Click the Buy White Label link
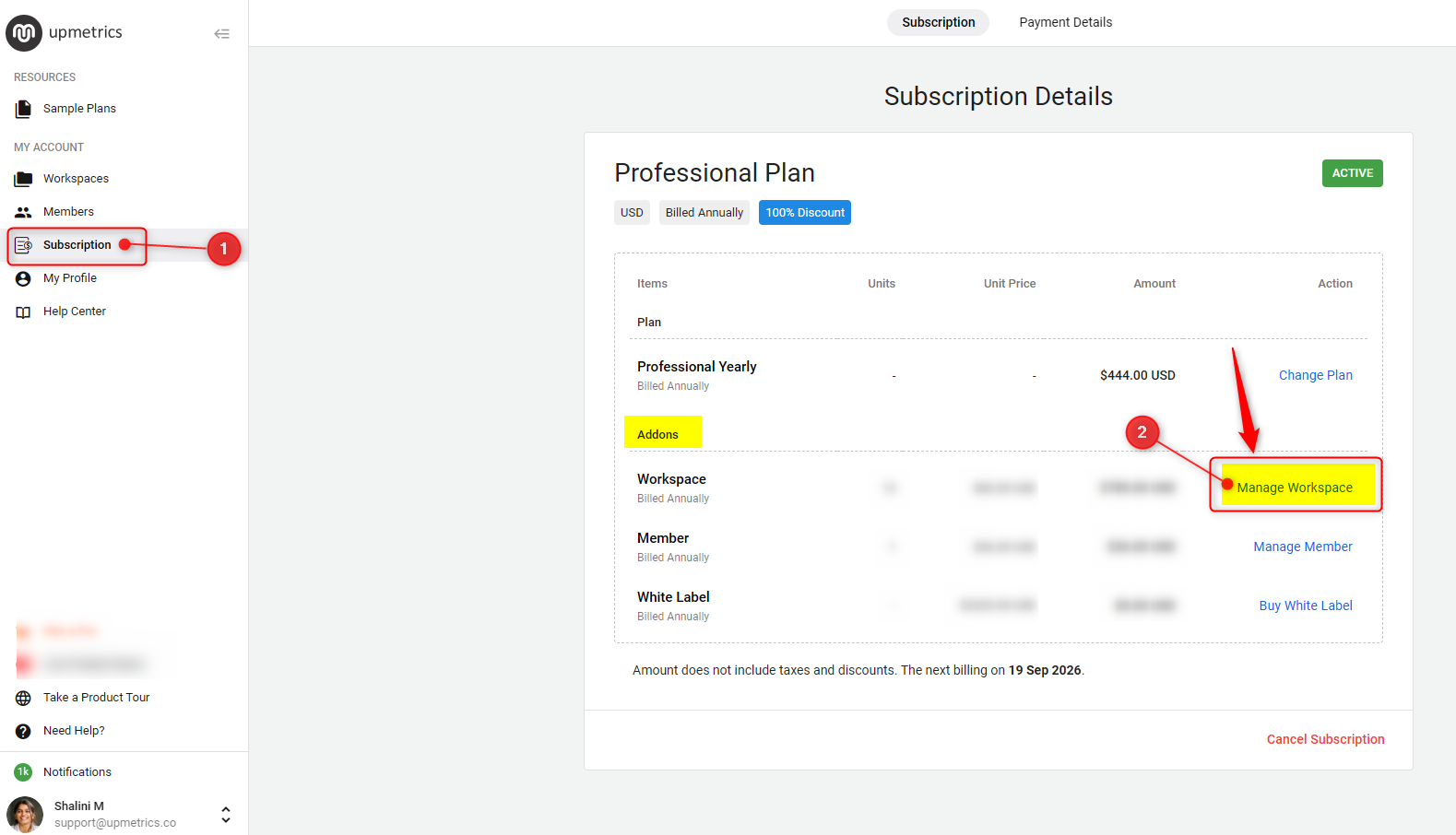Image resolution: width=1456 pixels, height=835 pixels. (1306, 606)
